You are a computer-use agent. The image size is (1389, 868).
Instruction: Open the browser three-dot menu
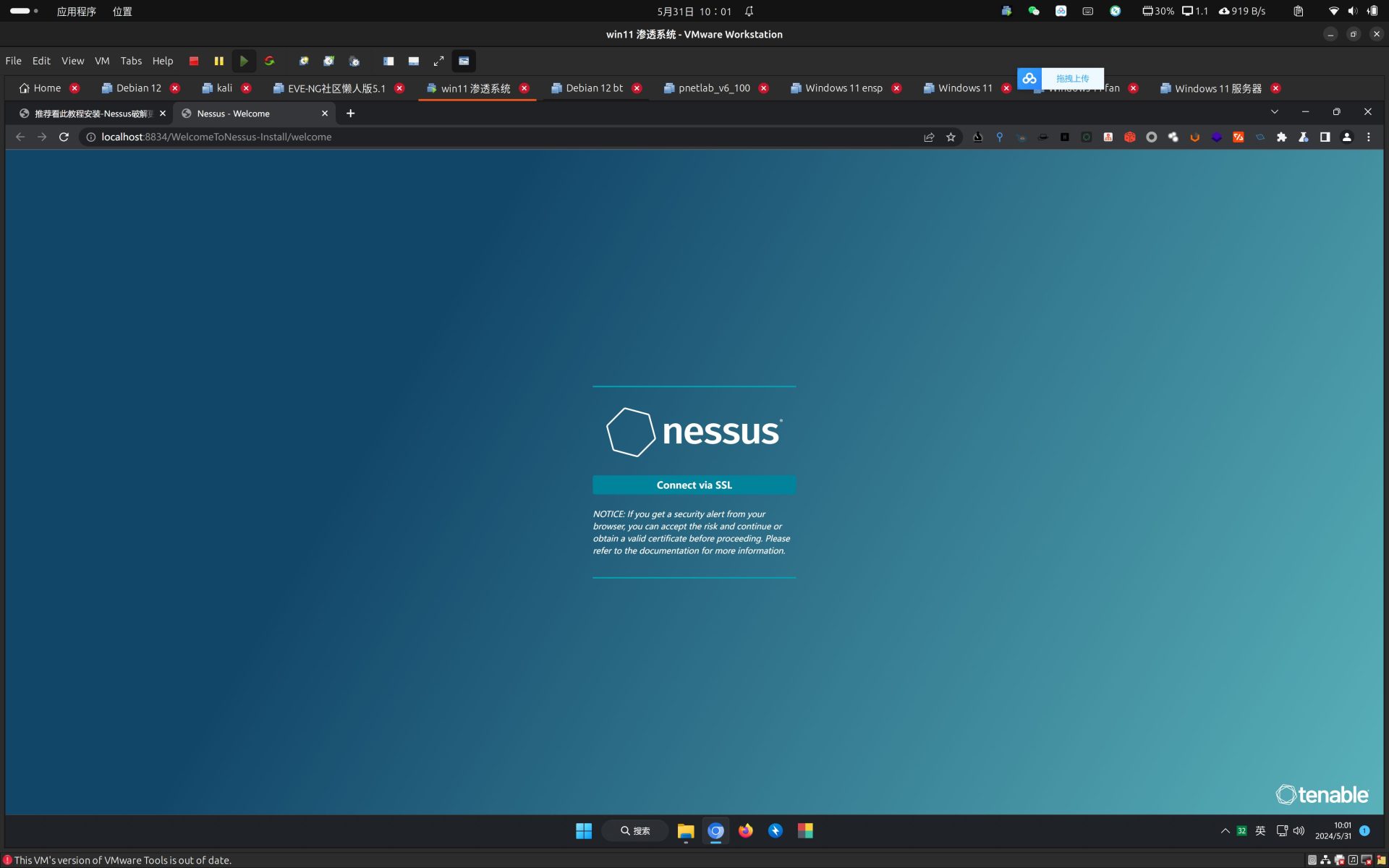point(1368,137)
